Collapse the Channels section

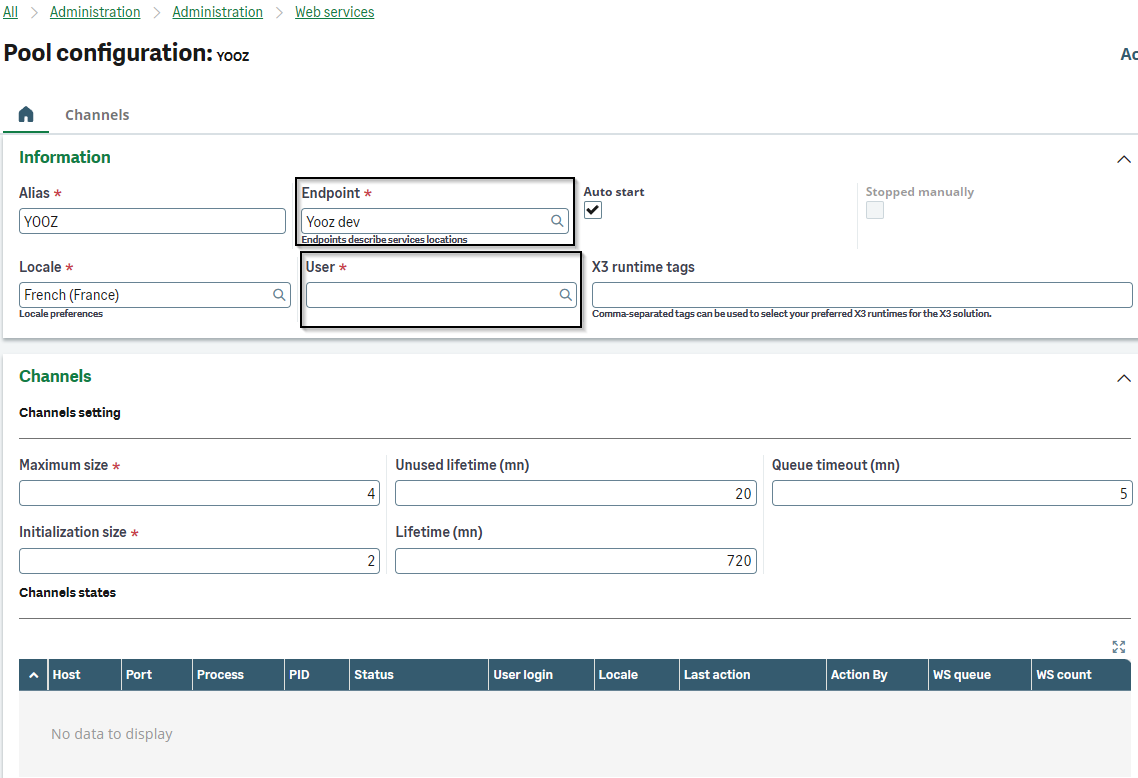pos(1123,378)
